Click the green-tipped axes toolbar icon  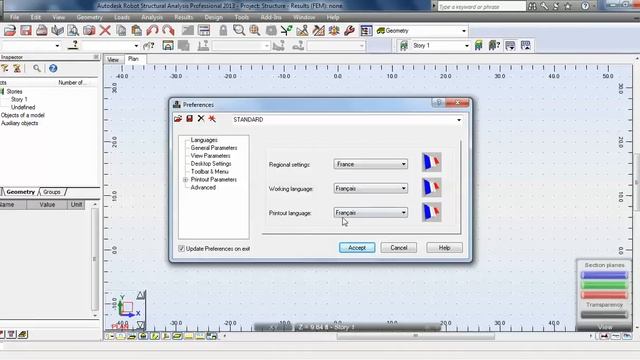coord(287,30)
